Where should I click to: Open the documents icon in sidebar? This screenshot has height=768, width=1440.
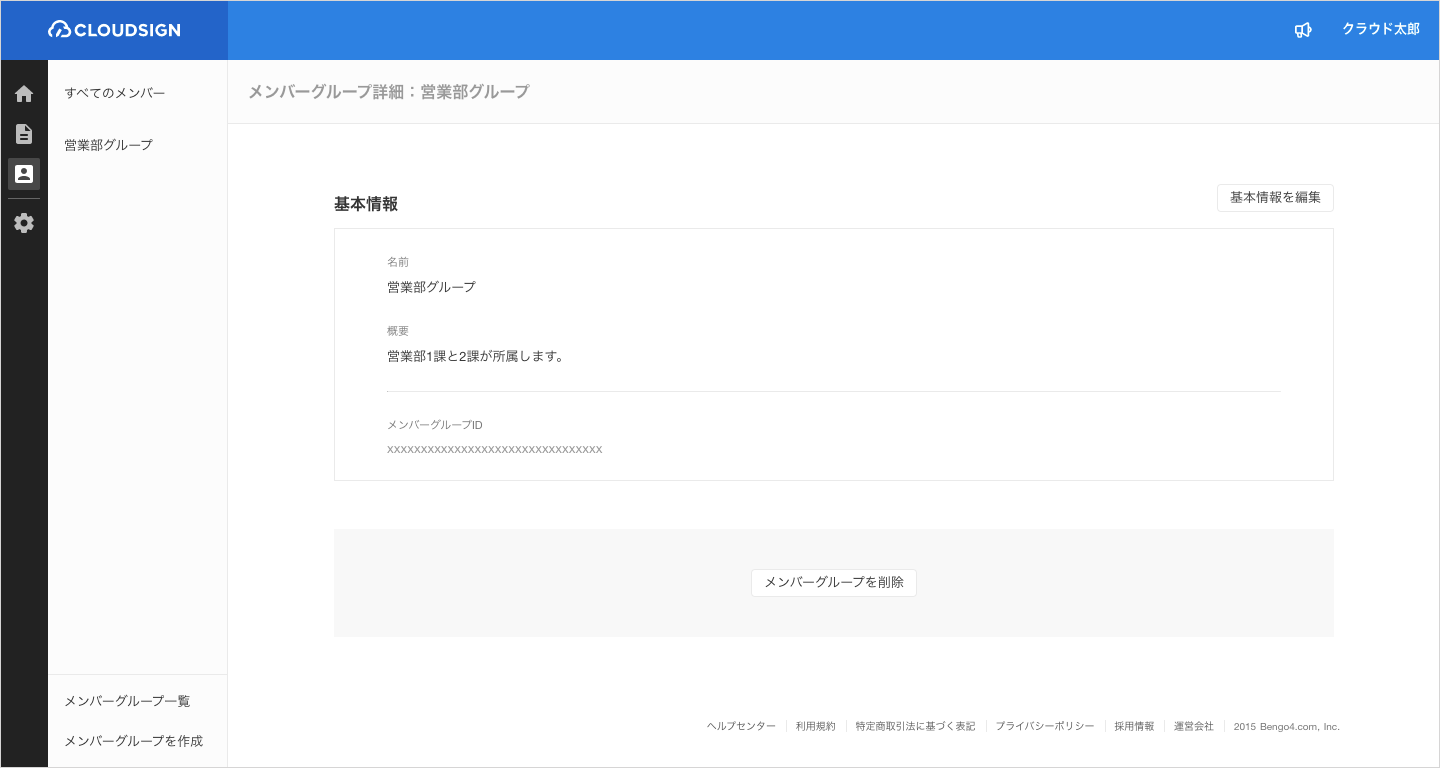(24, 134)
